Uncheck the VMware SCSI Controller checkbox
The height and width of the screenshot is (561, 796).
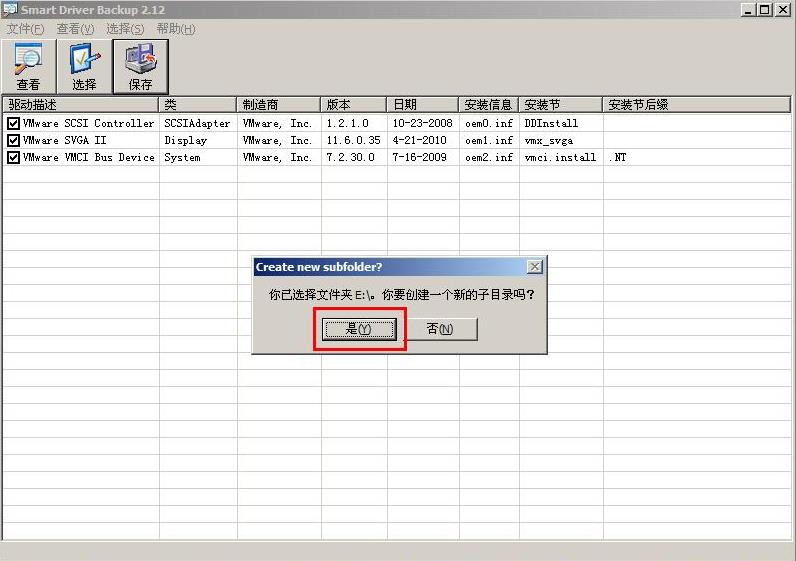coord(13,123)
